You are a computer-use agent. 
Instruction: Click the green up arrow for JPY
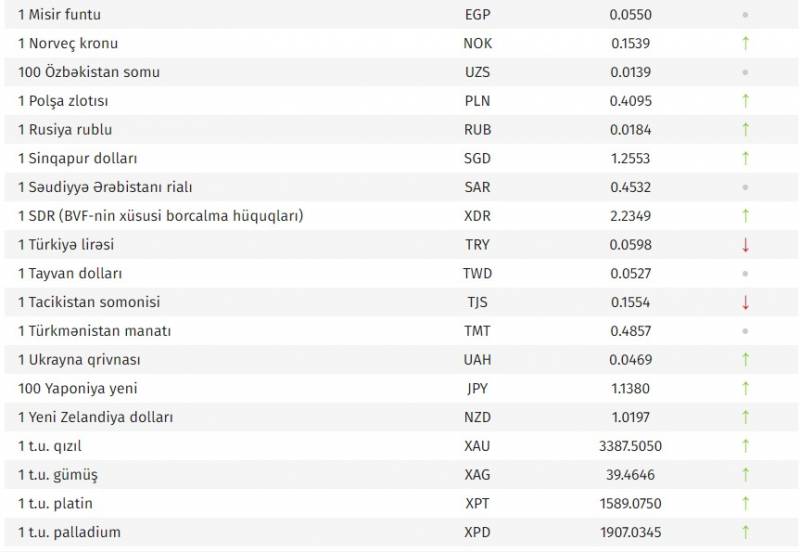pyautogui.click(x=745, y=389)
